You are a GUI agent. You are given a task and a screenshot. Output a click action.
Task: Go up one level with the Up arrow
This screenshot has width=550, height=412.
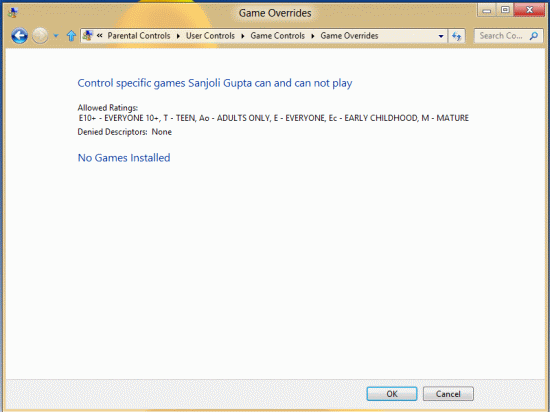(71, 36)
